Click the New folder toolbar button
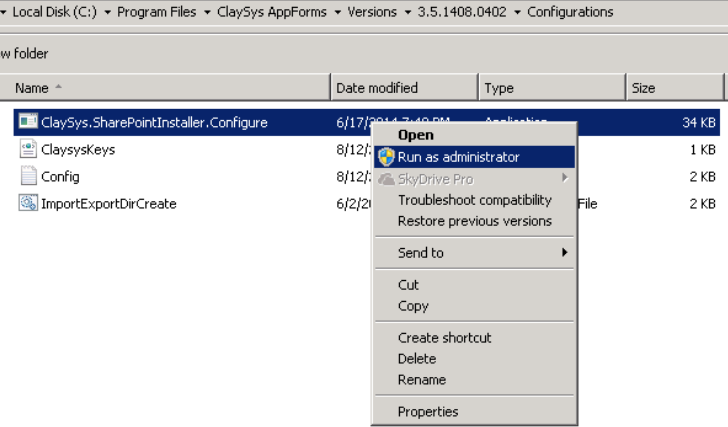Viewport: 728px width, 427px height. (x=24, y=53)
